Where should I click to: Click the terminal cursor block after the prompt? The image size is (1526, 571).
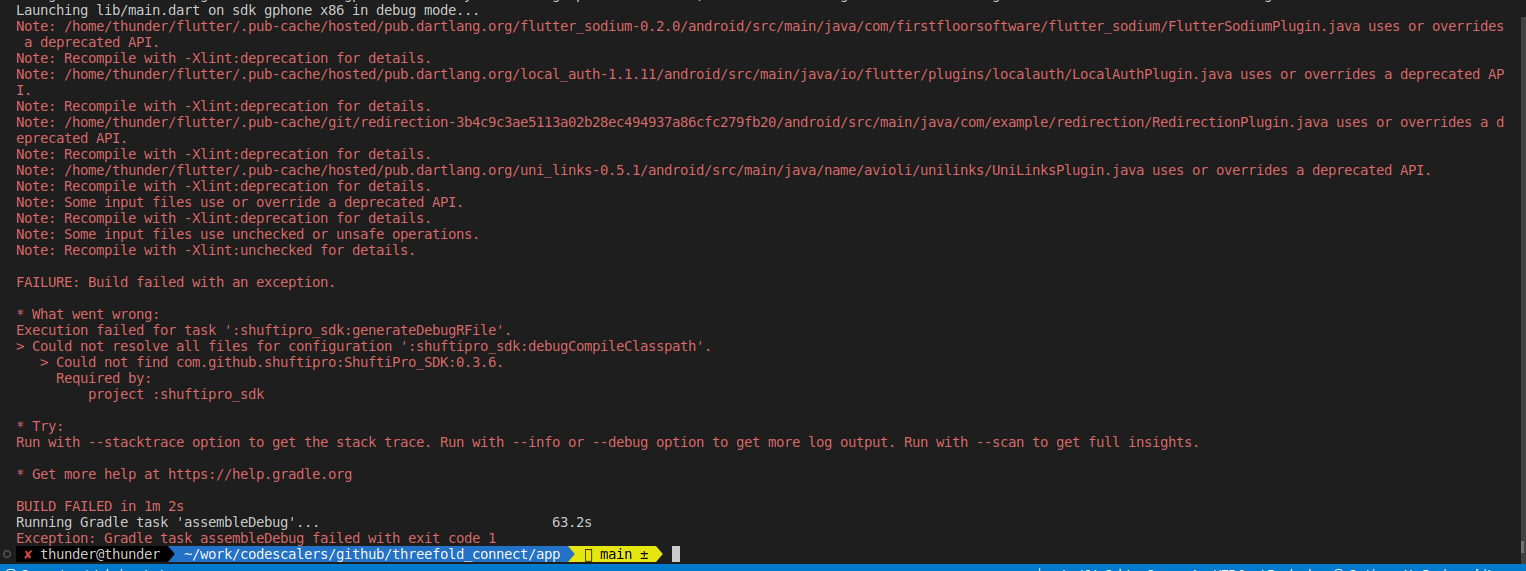(676, 554)
